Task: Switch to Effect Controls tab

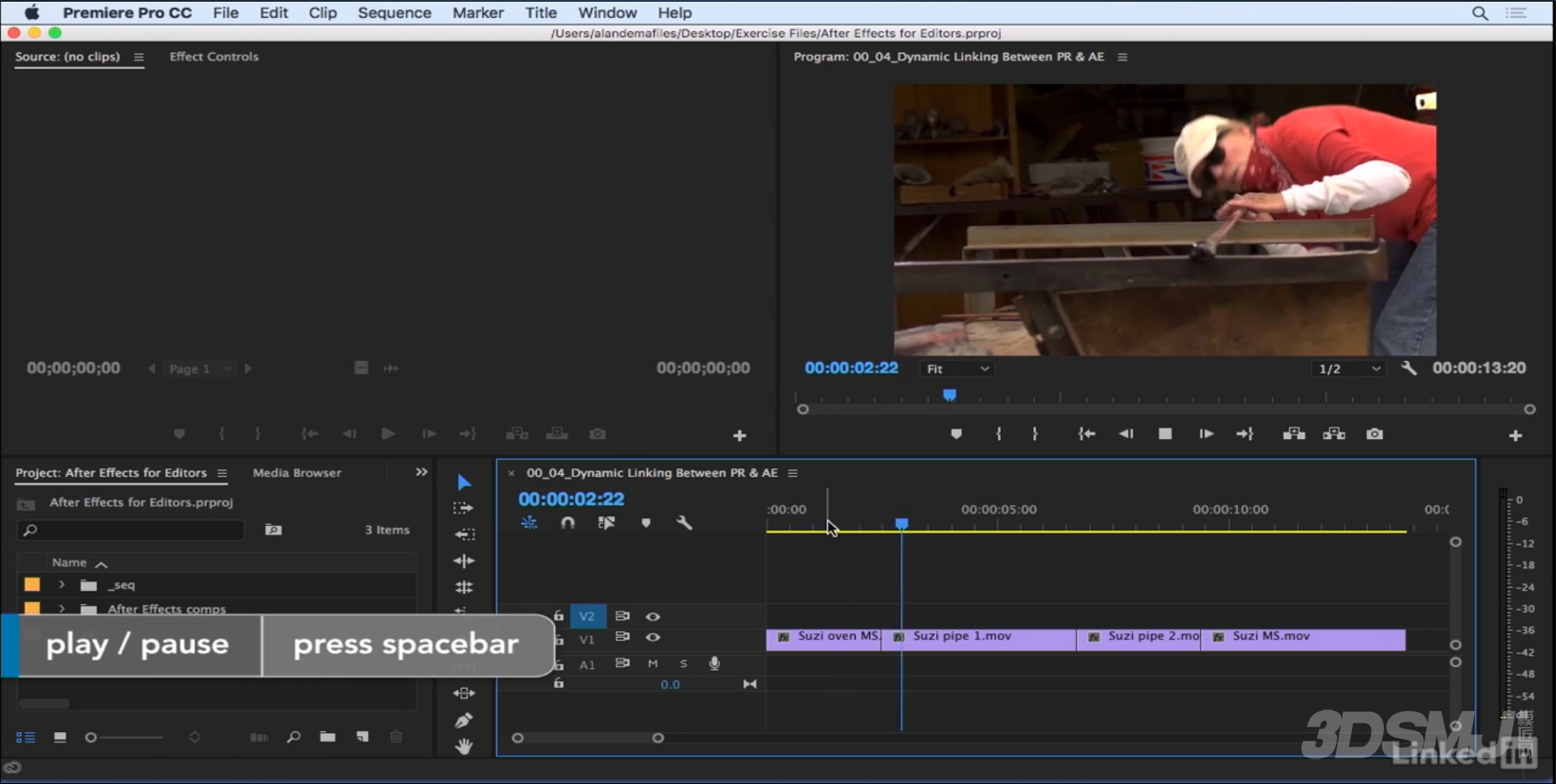Action: 213,57
